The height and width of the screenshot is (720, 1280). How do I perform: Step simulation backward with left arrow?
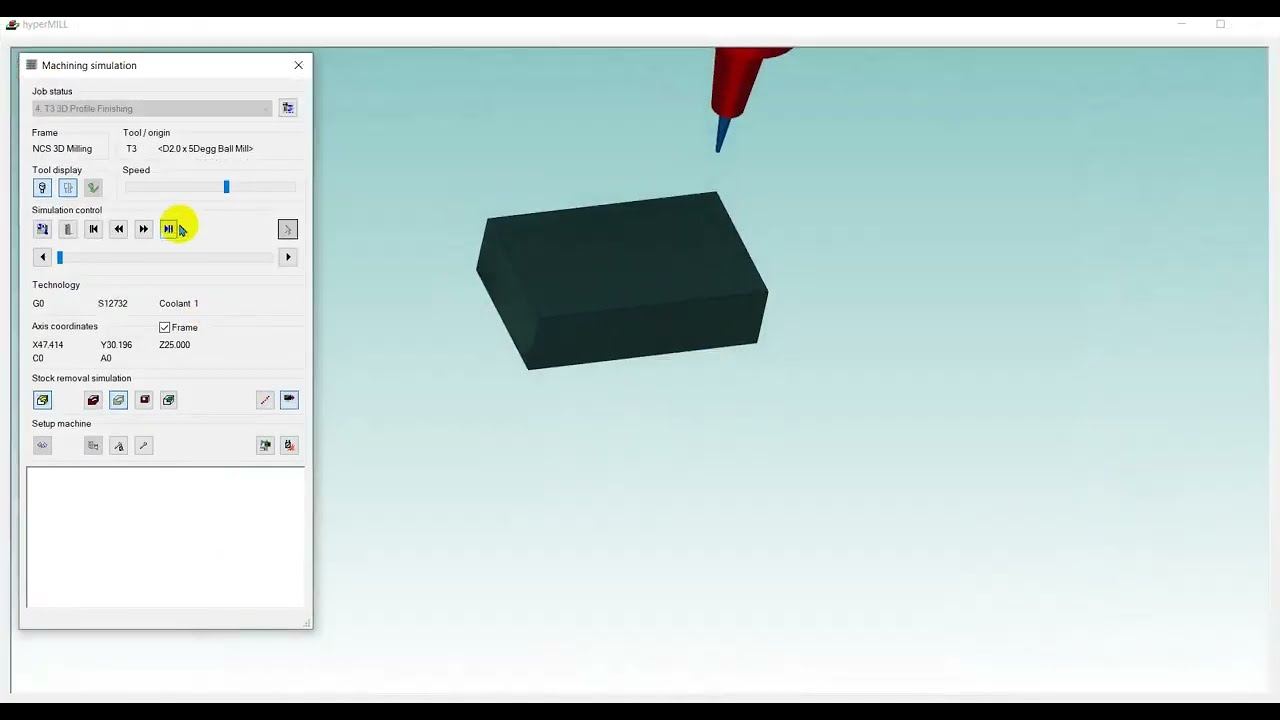click(x=42, y=258)
